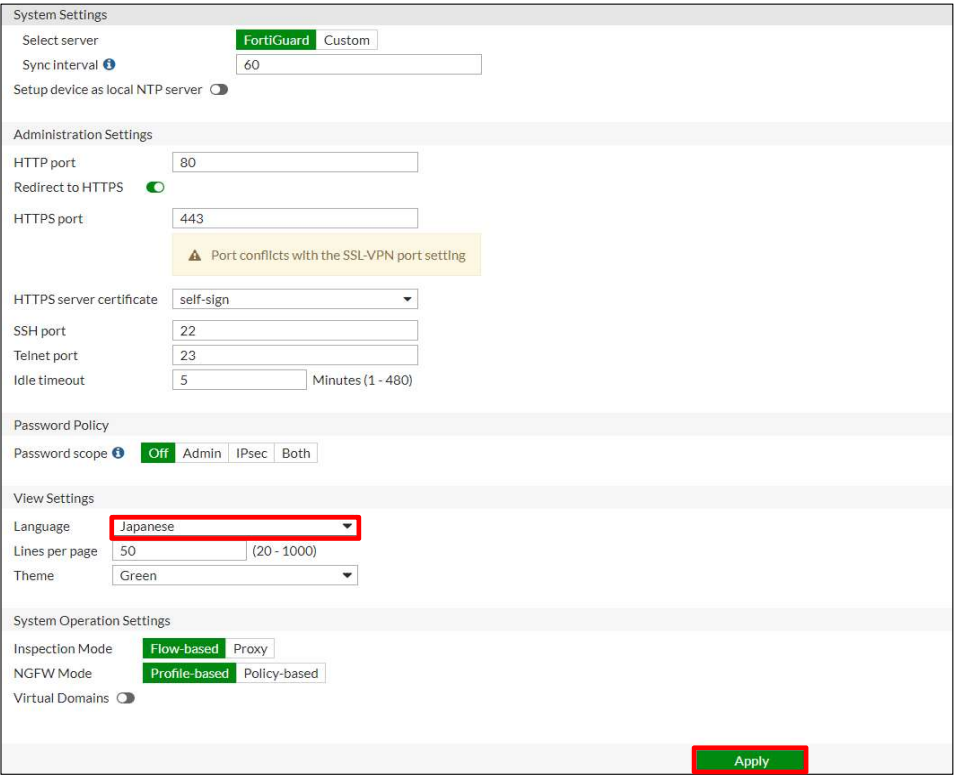The image size is (957, 777).
Task: Choose Proxy Inspection Mode
Action: pos(250,649)
